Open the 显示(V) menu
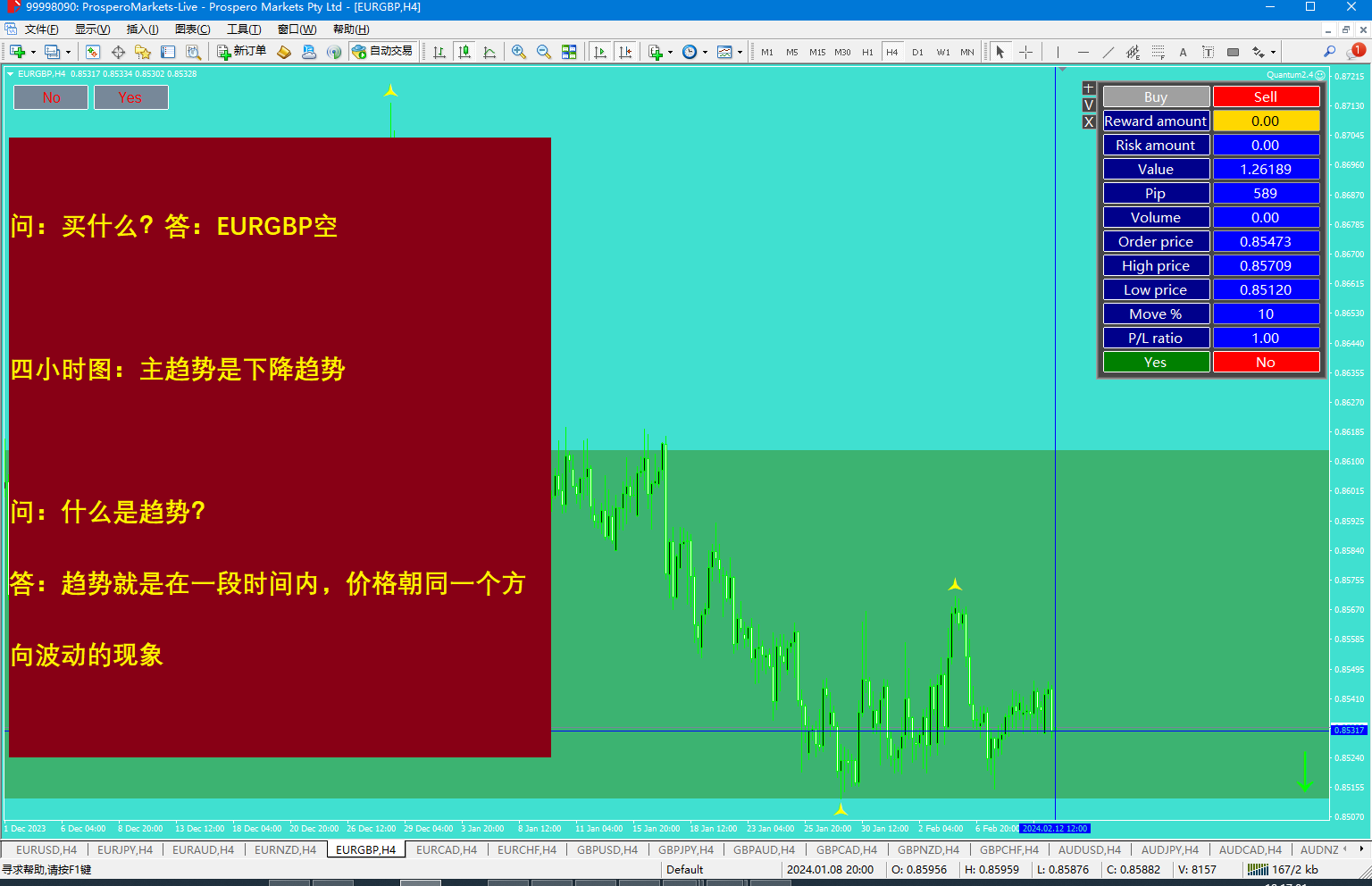The image size is (1372, 886). click(92, 29)
